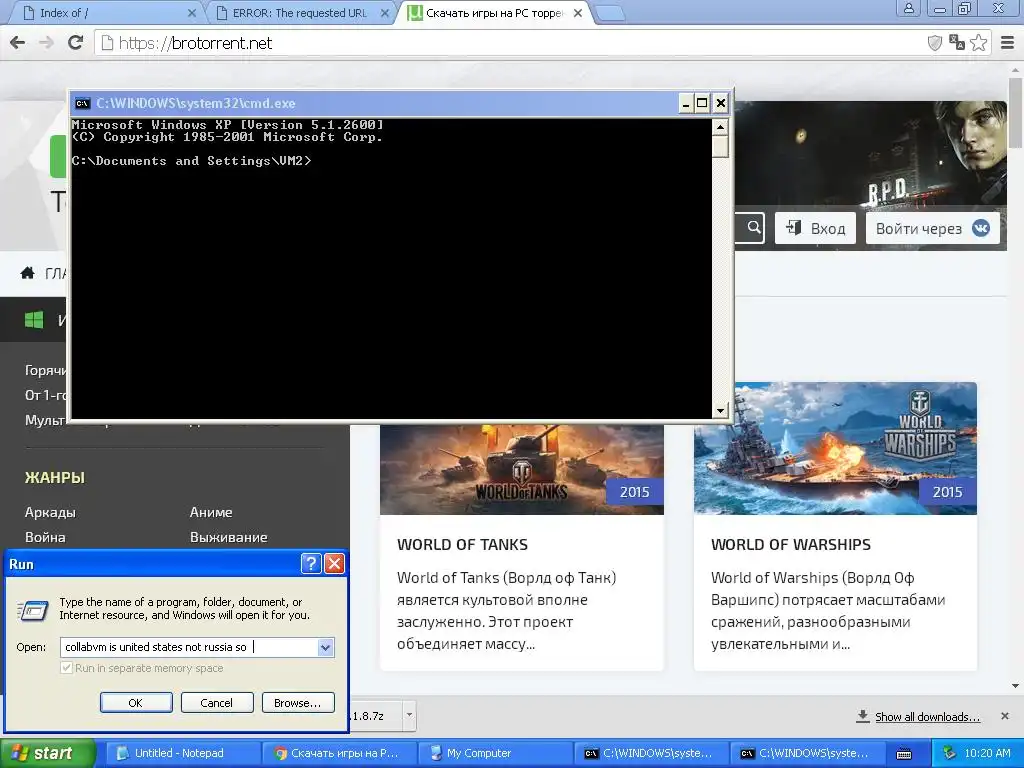Viewport: 1024px width, 768px height.
Task: Open the Chrome hamburger menu
Action: 1008,43
